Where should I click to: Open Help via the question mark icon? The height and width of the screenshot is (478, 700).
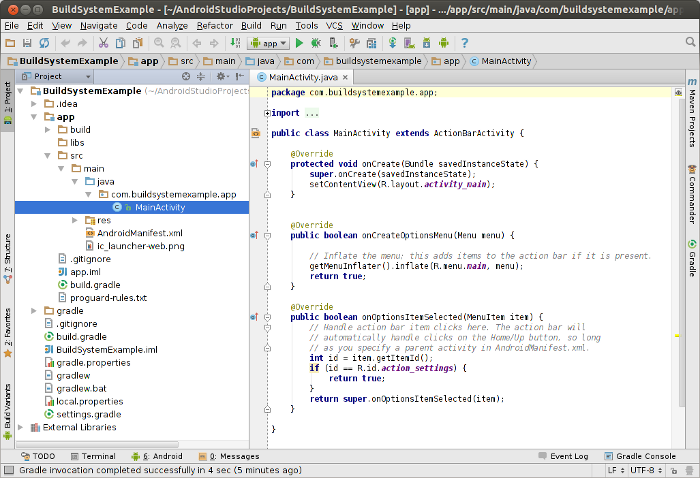click(x=464, y=43)
